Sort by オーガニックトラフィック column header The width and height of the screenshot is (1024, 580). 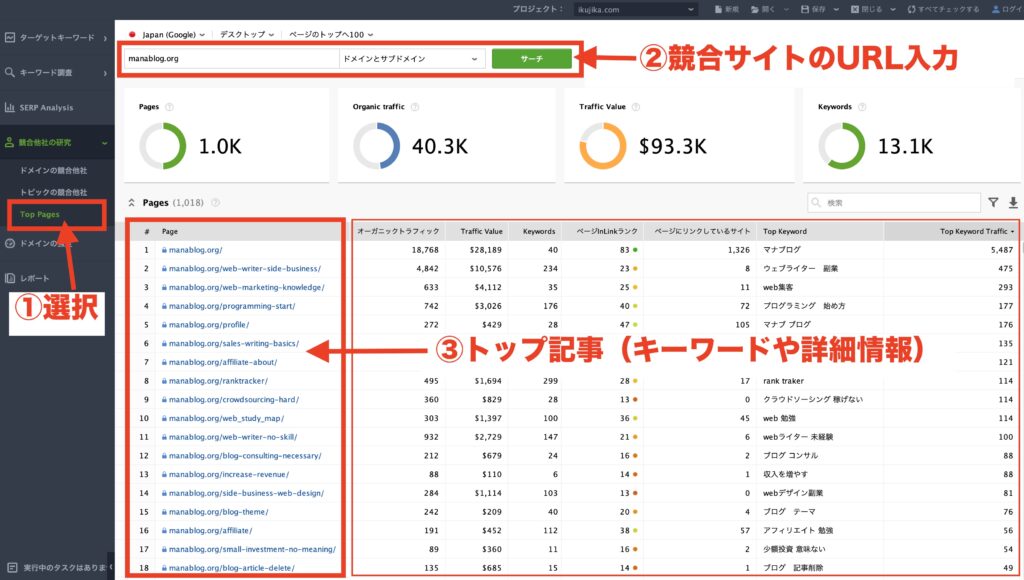398,231
